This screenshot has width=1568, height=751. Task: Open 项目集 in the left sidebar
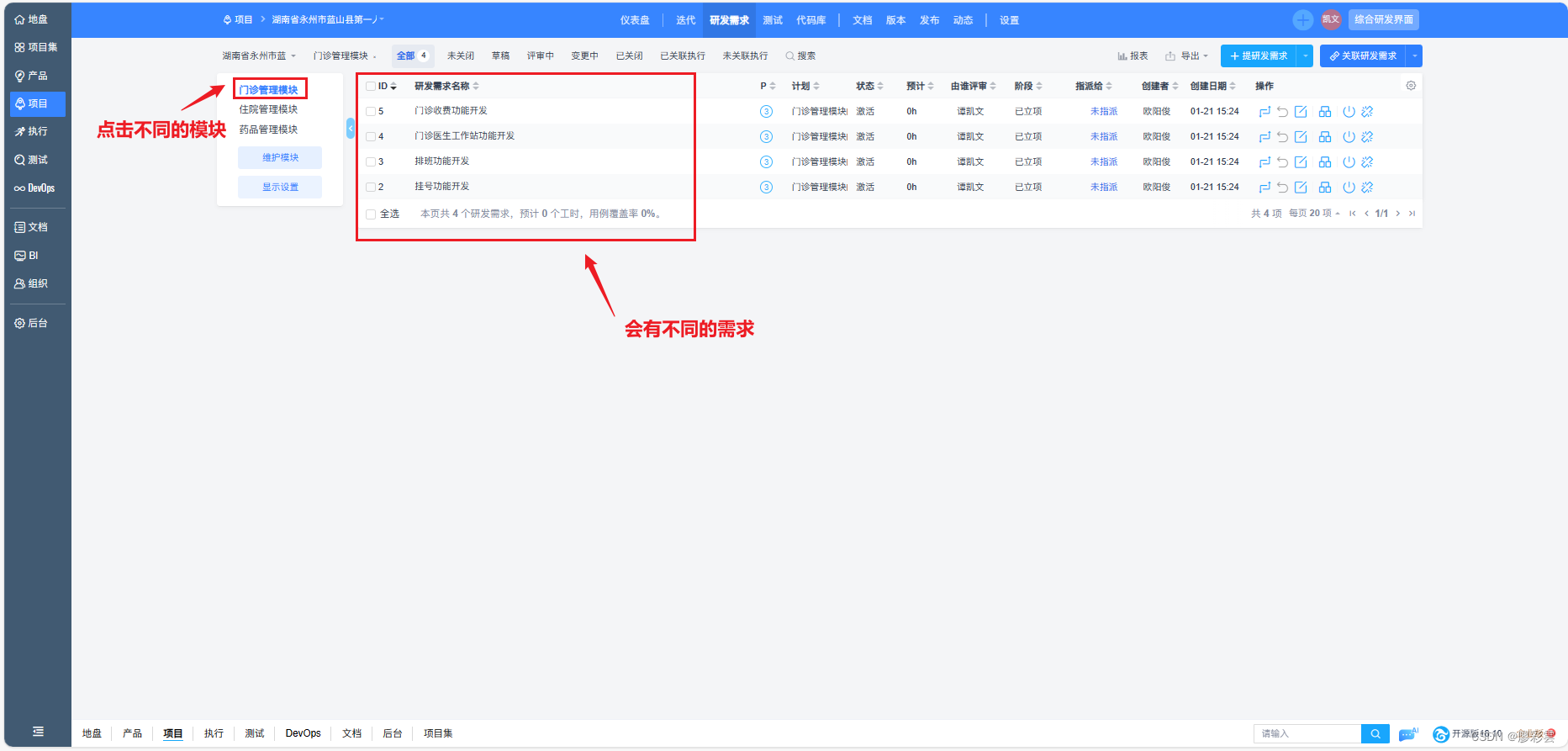pos(36,47)
